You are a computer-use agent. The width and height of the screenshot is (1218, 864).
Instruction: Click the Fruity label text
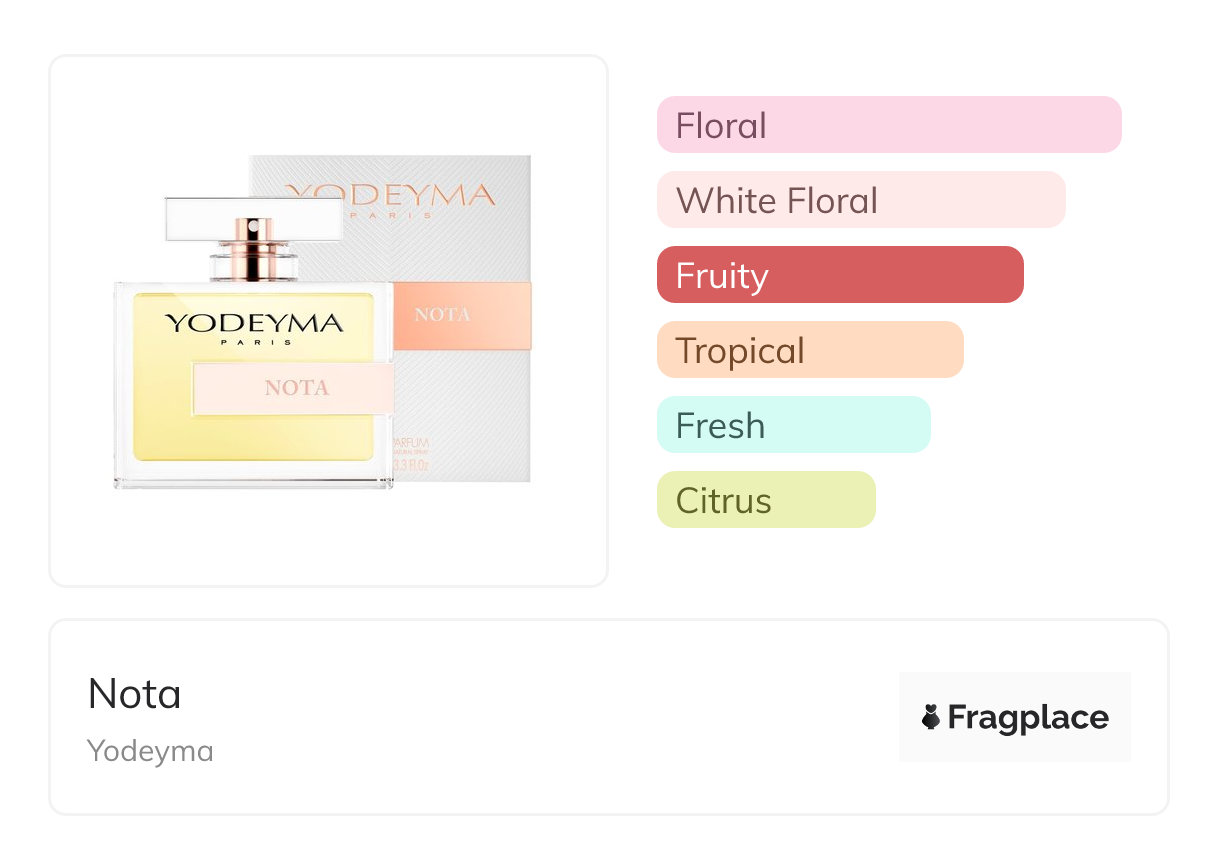coord(721,276)
